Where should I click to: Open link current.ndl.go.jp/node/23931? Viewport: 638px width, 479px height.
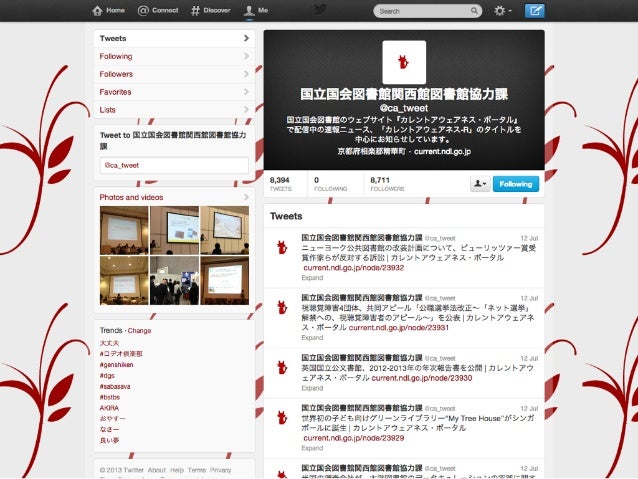(399, 328)
